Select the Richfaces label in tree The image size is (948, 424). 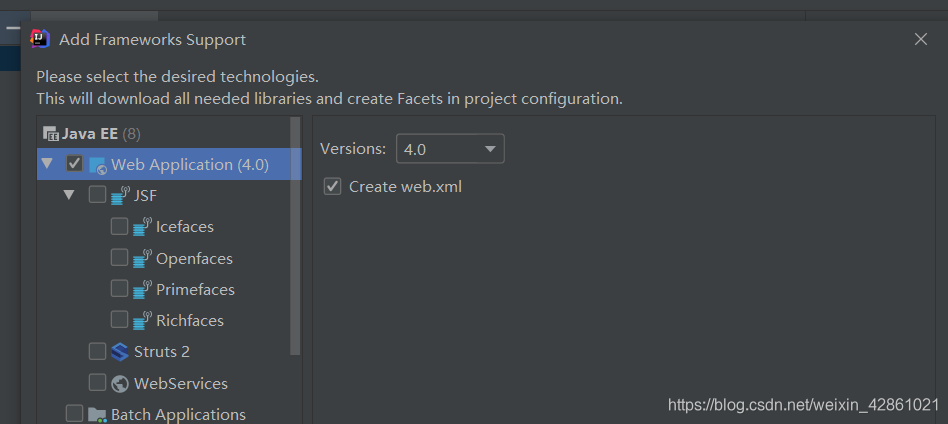coord(190,321)
